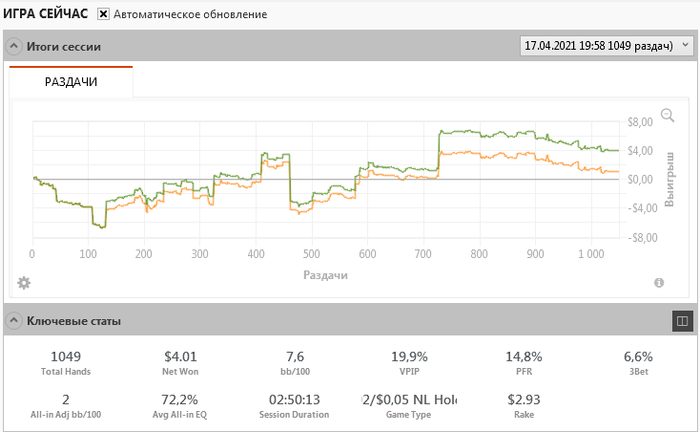This screenshot has height=432, width=700.
Task: Select the truncated Game Type stat
Action: coord(410,406)
